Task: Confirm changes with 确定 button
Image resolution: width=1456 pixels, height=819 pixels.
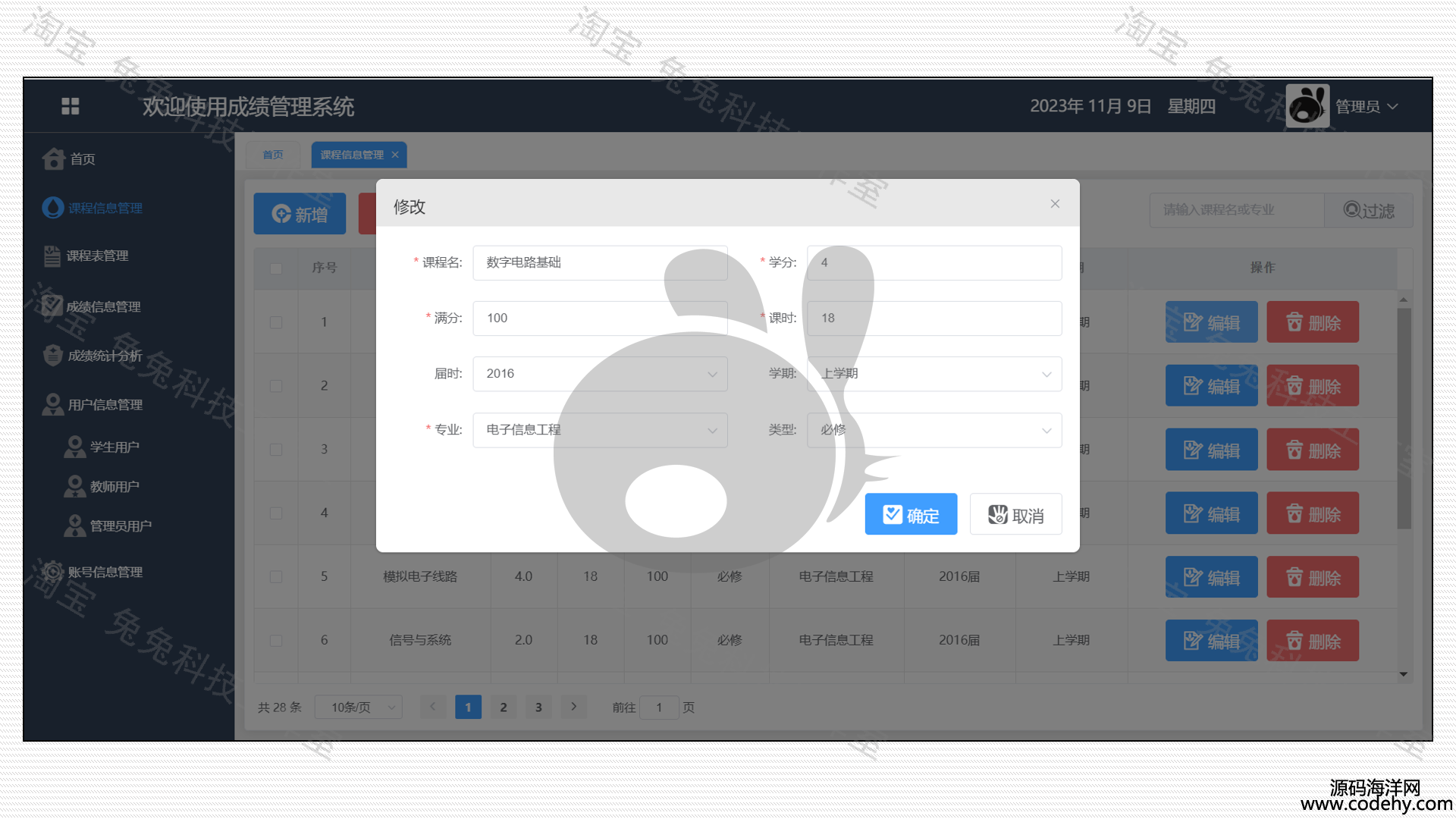Action: 911,515
